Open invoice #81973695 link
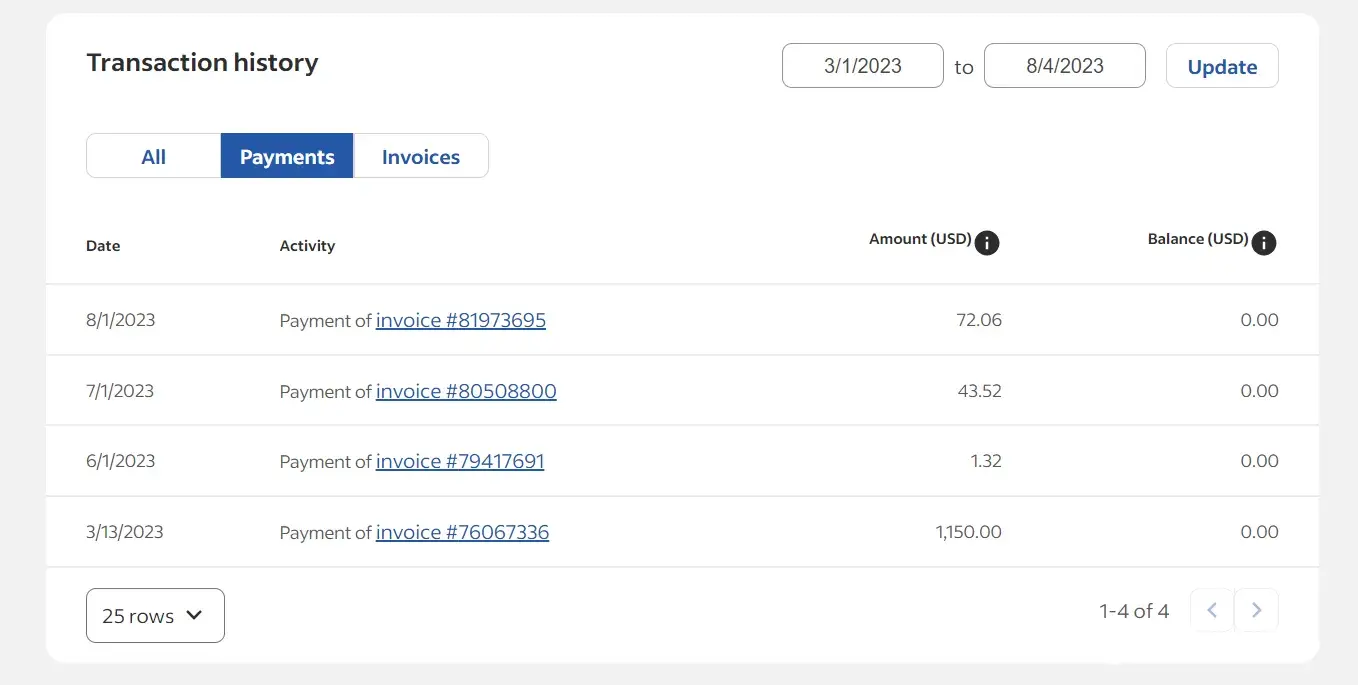Viewport: 1358px width, 685px height. [460, 320]
